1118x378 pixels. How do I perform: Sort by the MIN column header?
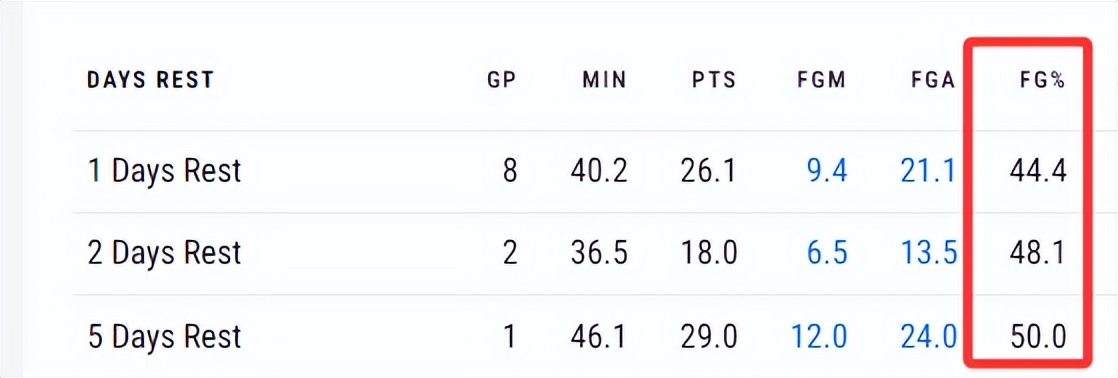click(605, 80)
